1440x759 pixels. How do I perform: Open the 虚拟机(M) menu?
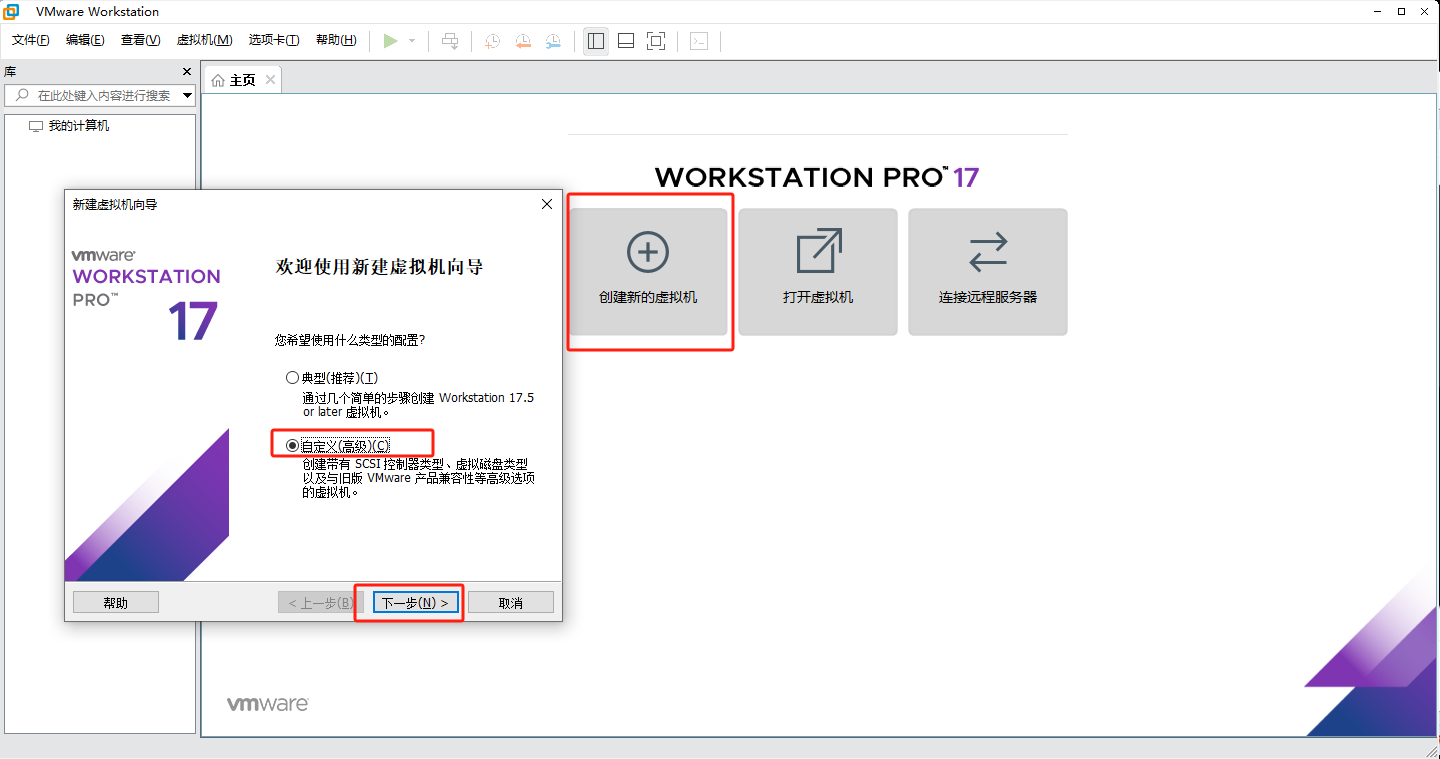[204, 40]
